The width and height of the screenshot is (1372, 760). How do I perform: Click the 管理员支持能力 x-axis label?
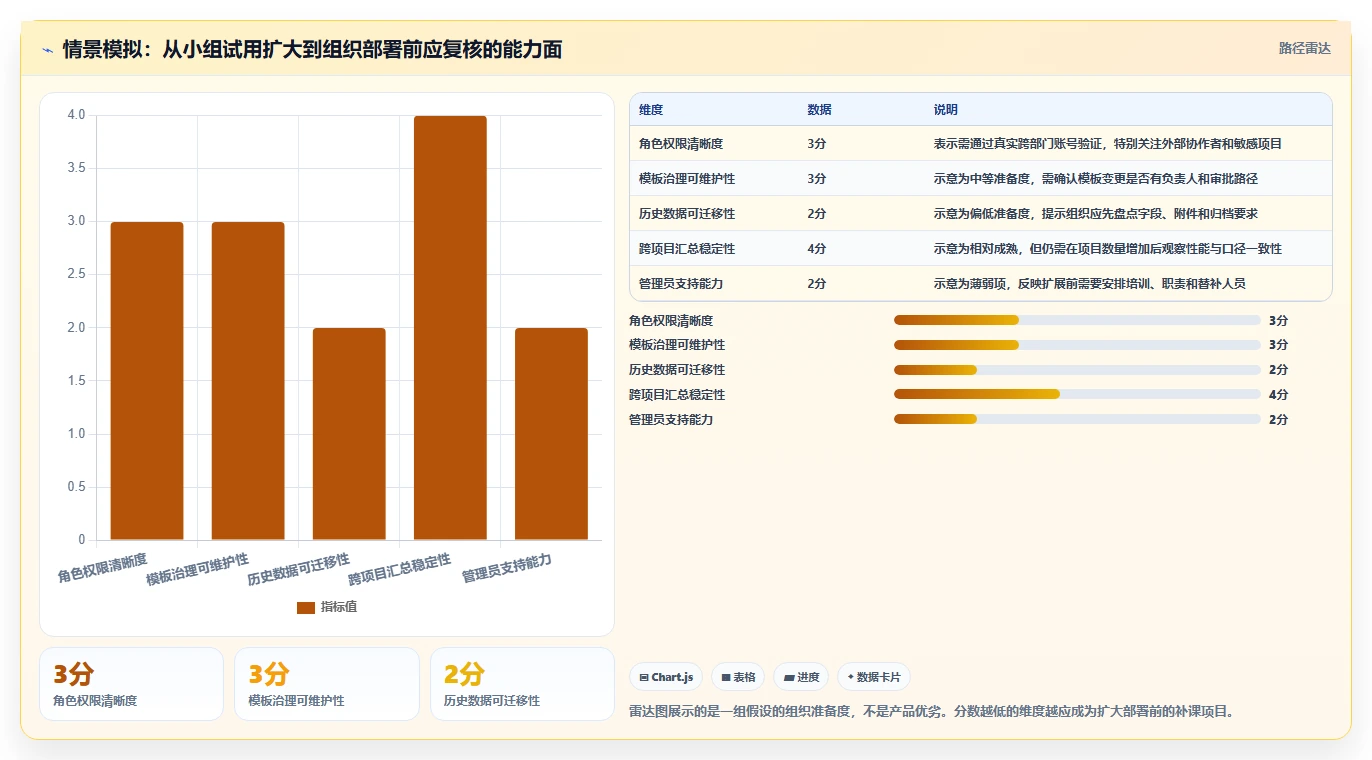(506, 568)
